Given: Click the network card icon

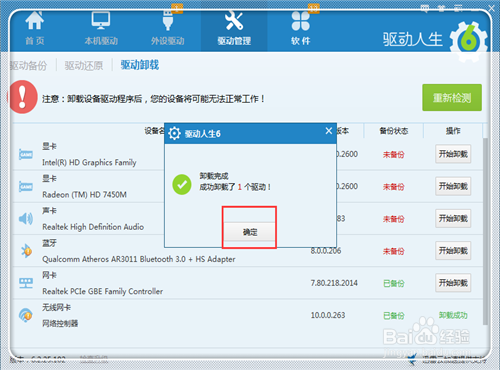Looking at the screenshot, I should [26, 283].
